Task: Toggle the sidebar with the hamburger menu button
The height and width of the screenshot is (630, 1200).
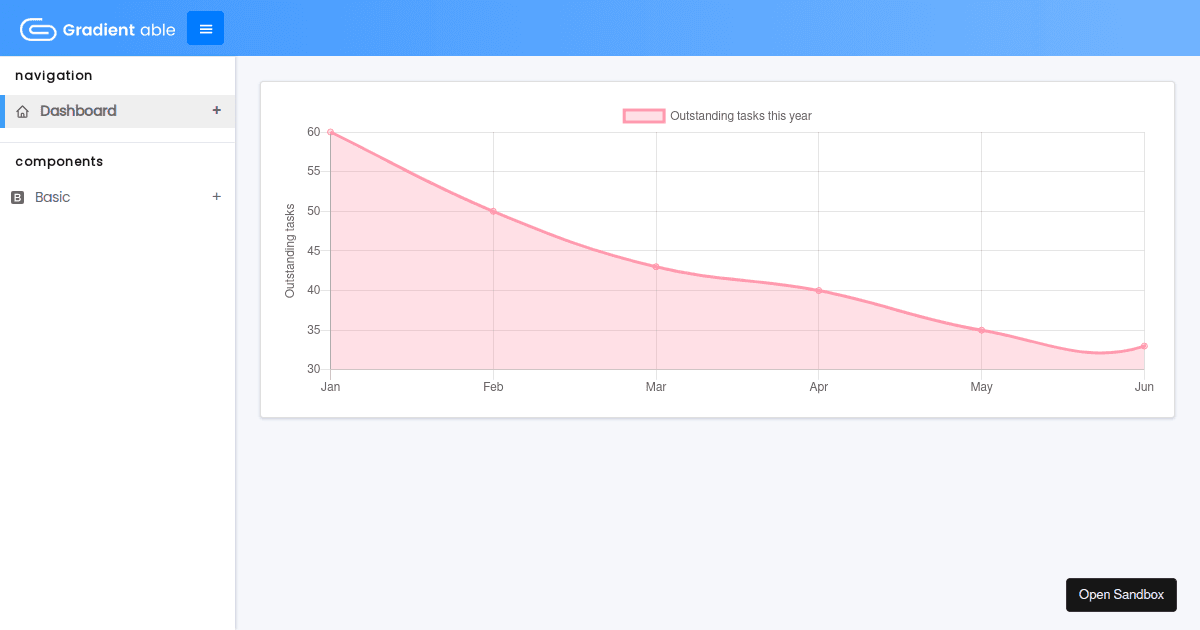Action: click(x=205, y=29)
